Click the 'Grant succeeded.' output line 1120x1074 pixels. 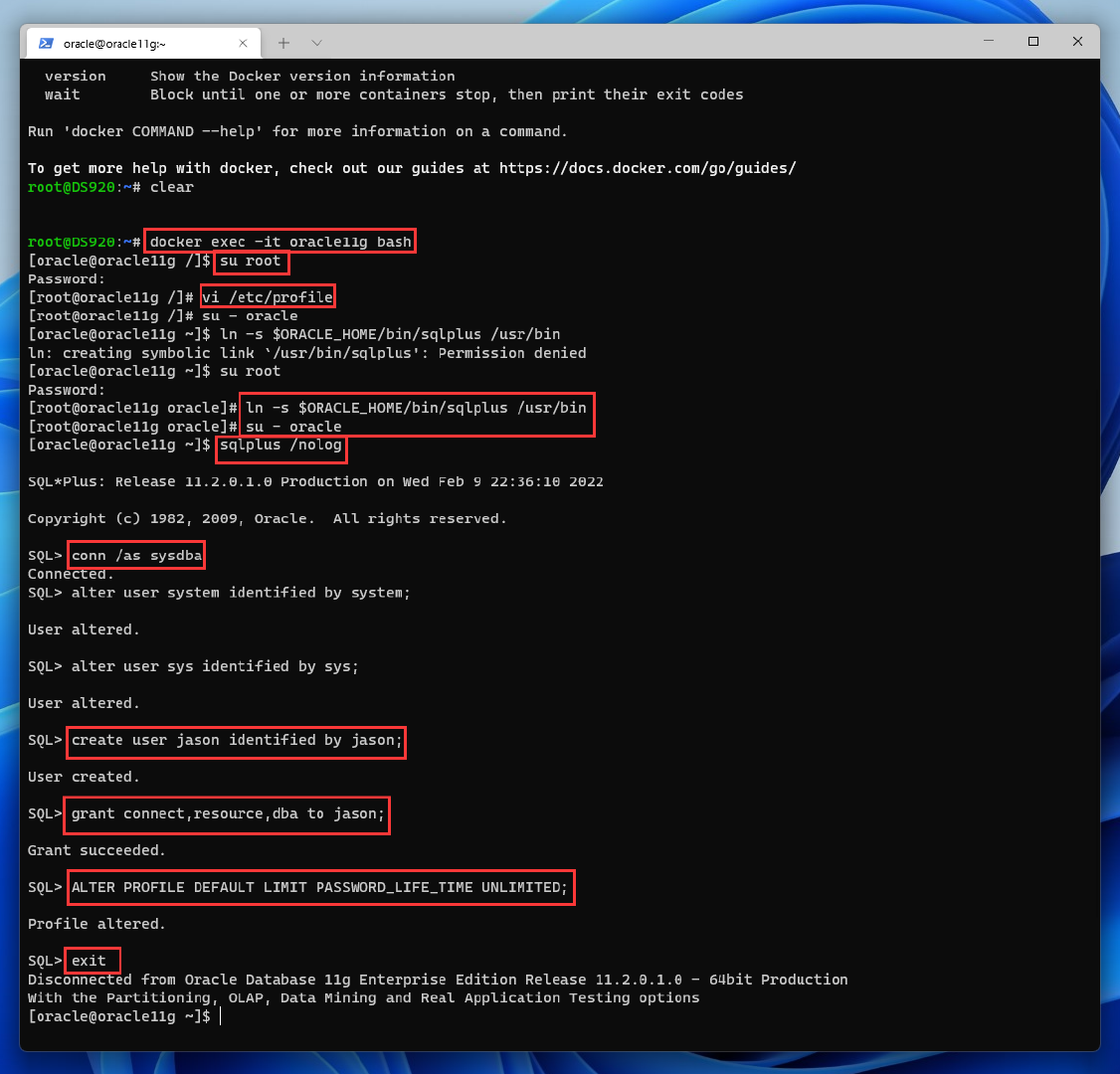pyautogui.click(x=96, y=850)
